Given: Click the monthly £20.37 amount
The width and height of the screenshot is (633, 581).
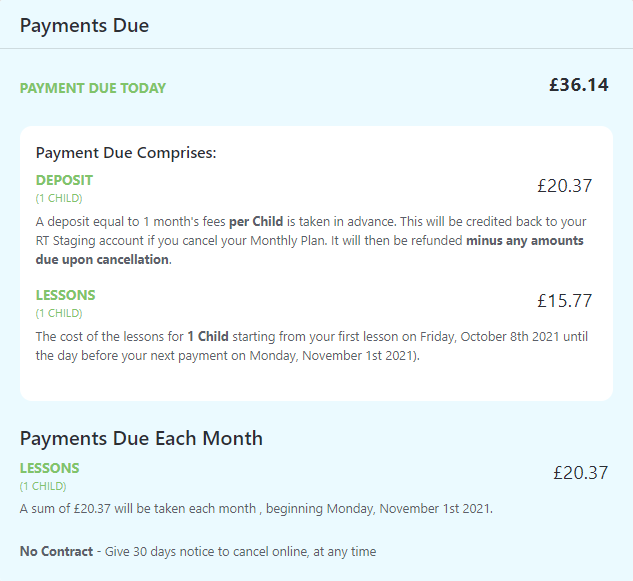Looking at the screenshot, I should point(581,473).
